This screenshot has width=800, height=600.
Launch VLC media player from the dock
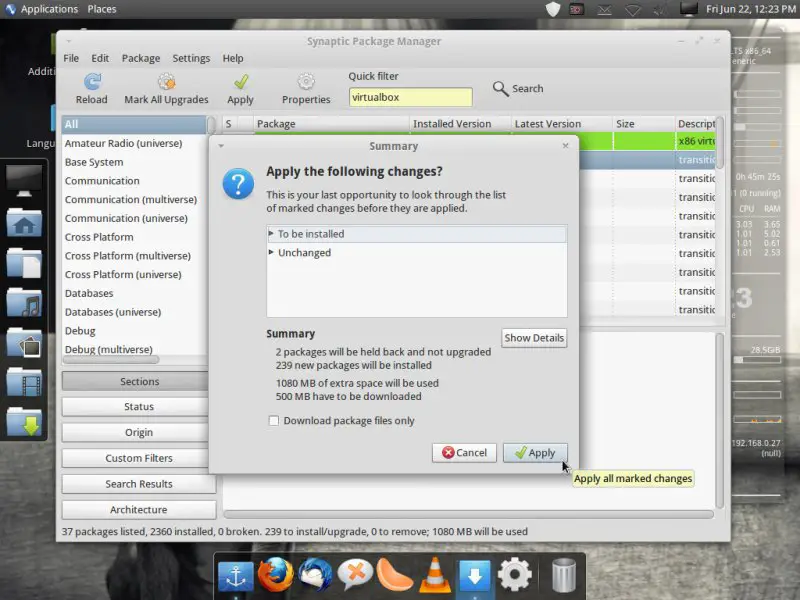click(435, 575)
